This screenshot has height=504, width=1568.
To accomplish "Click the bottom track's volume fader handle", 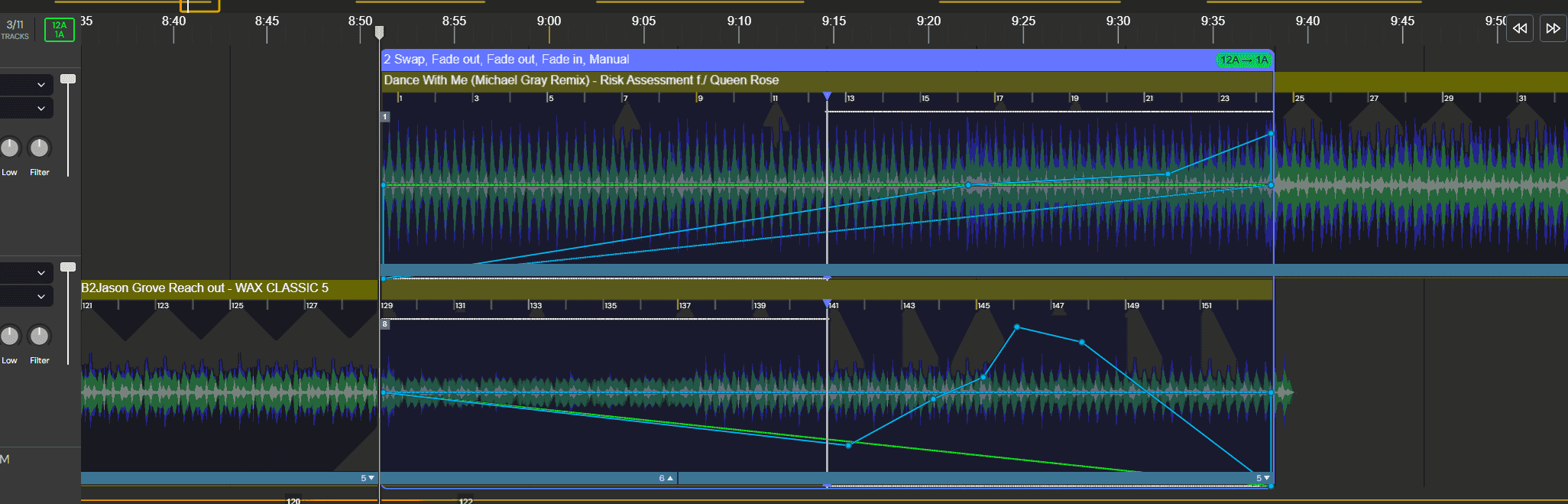I will (68, 267).
